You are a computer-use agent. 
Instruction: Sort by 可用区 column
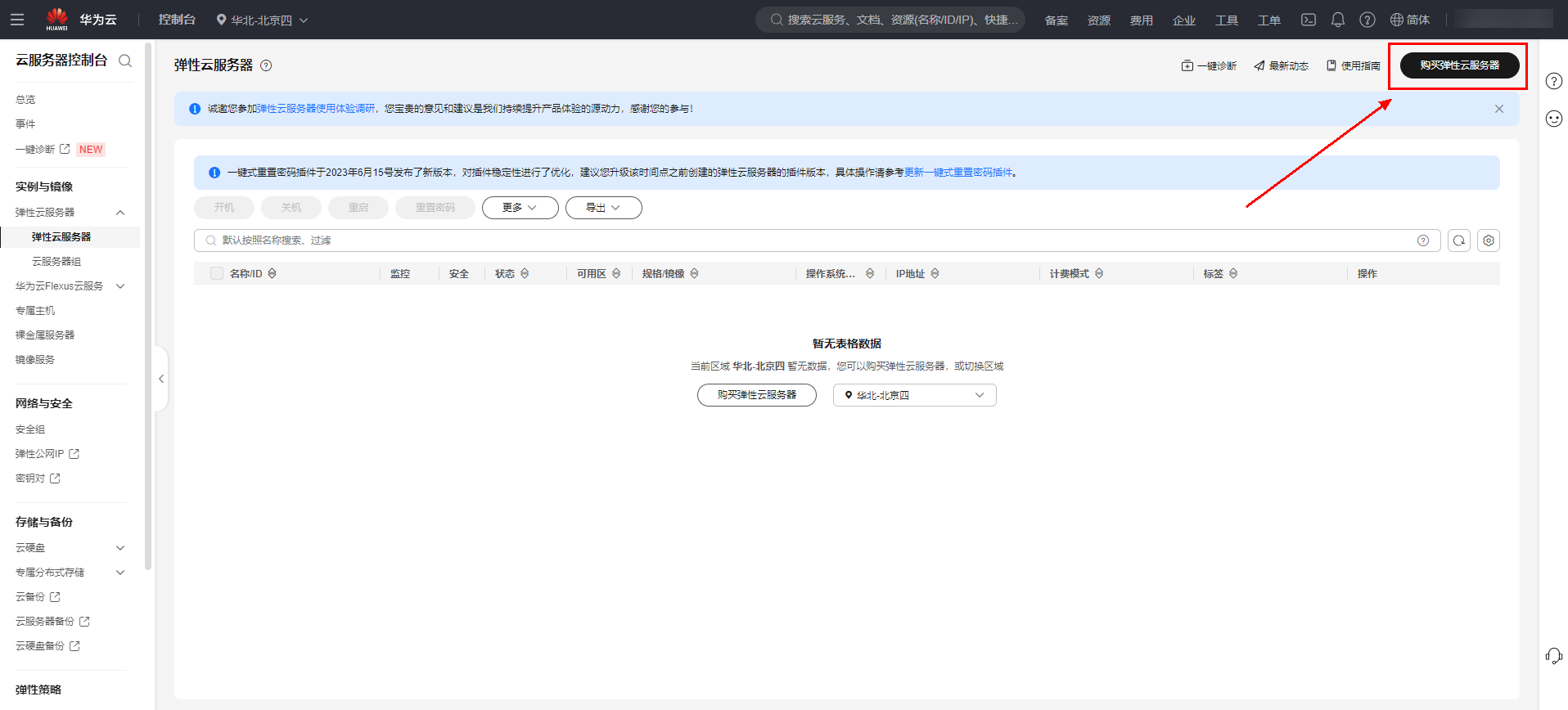coord(616,273)
